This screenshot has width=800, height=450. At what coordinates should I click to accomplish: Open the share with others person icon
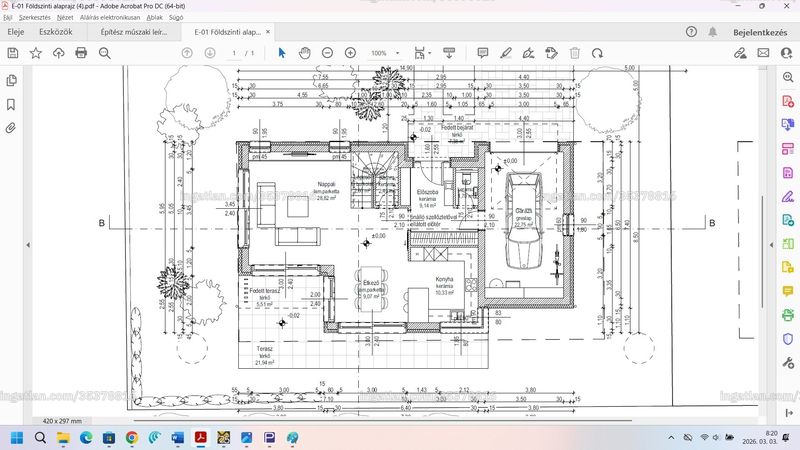coord(786,53)
